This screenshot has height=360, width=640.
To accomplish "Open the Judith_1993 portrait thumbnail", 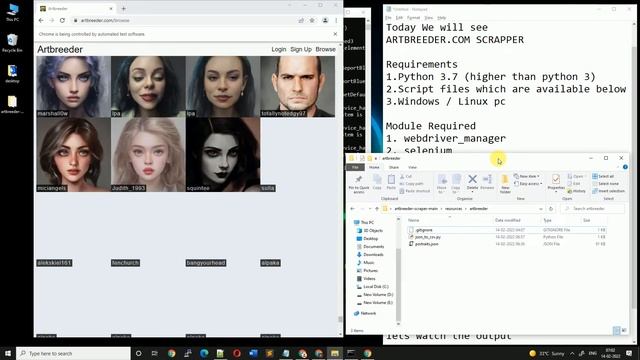I will pos(148,155).
